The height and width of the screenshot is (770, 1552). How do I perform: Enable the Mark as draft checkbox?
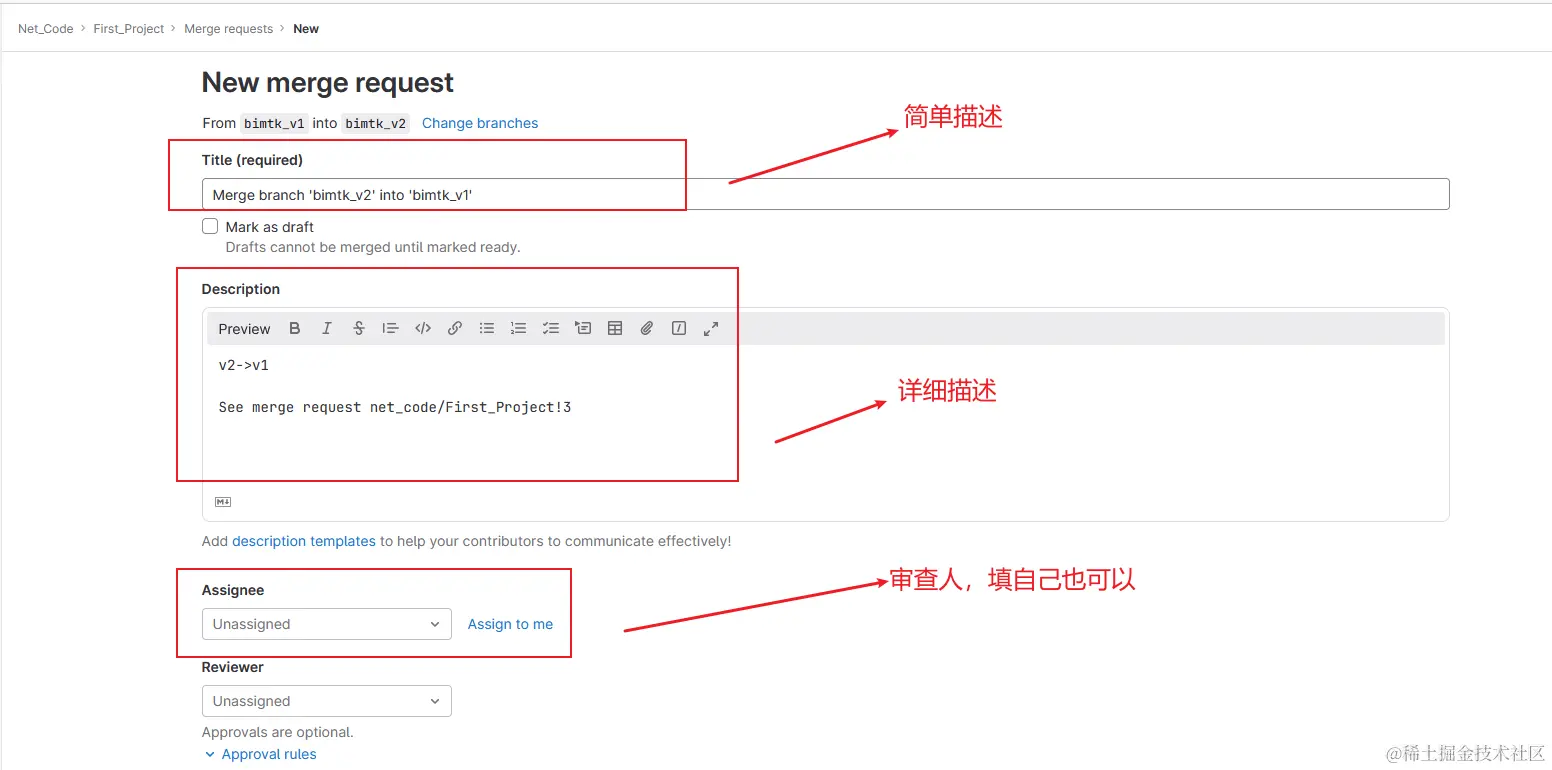click(x=210, y=226)
